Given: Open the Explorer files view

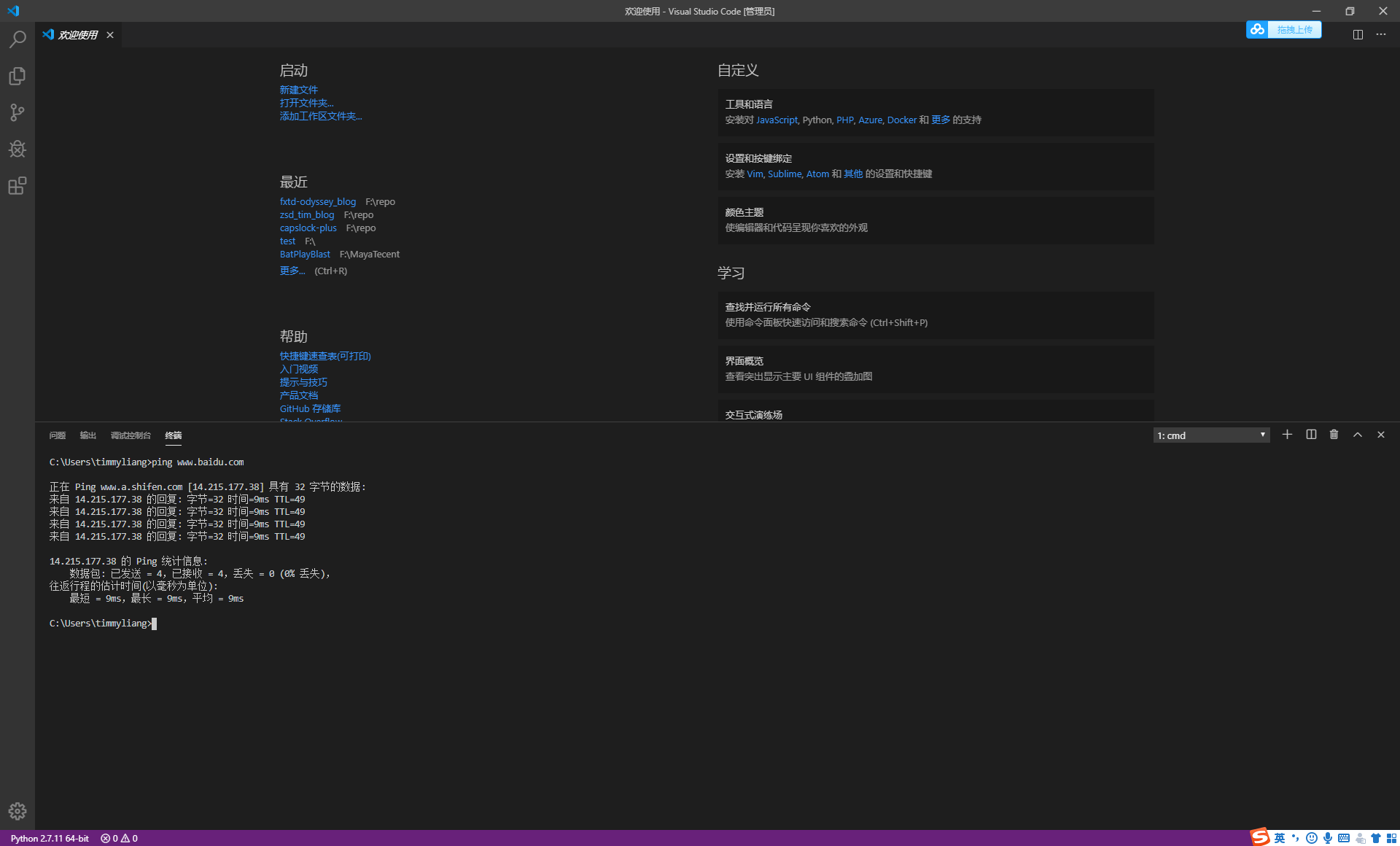Looking at the screenshot, I should point(17,76).
